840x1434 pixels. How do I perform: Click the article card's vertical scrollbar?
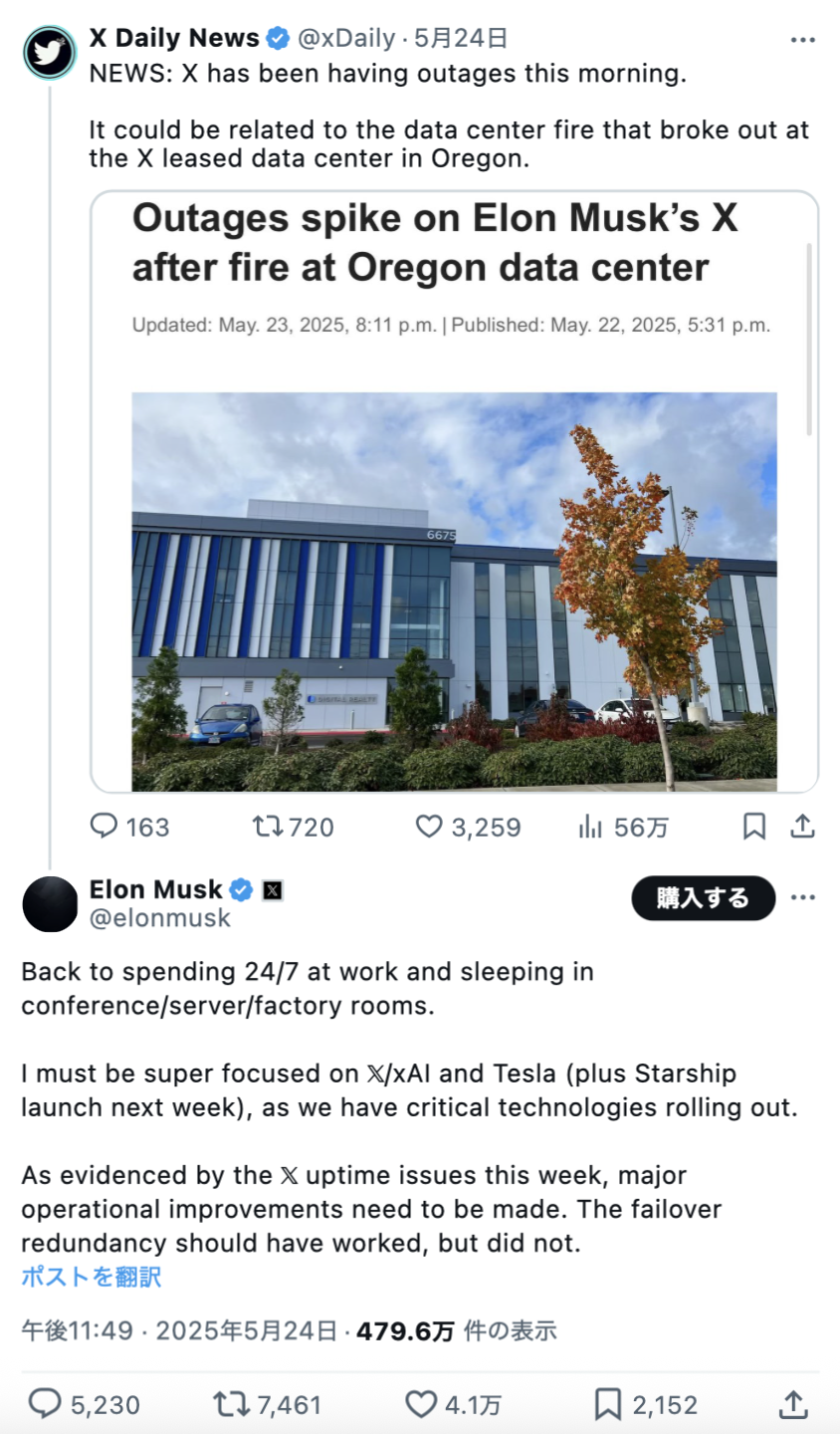tap(808, 339)
